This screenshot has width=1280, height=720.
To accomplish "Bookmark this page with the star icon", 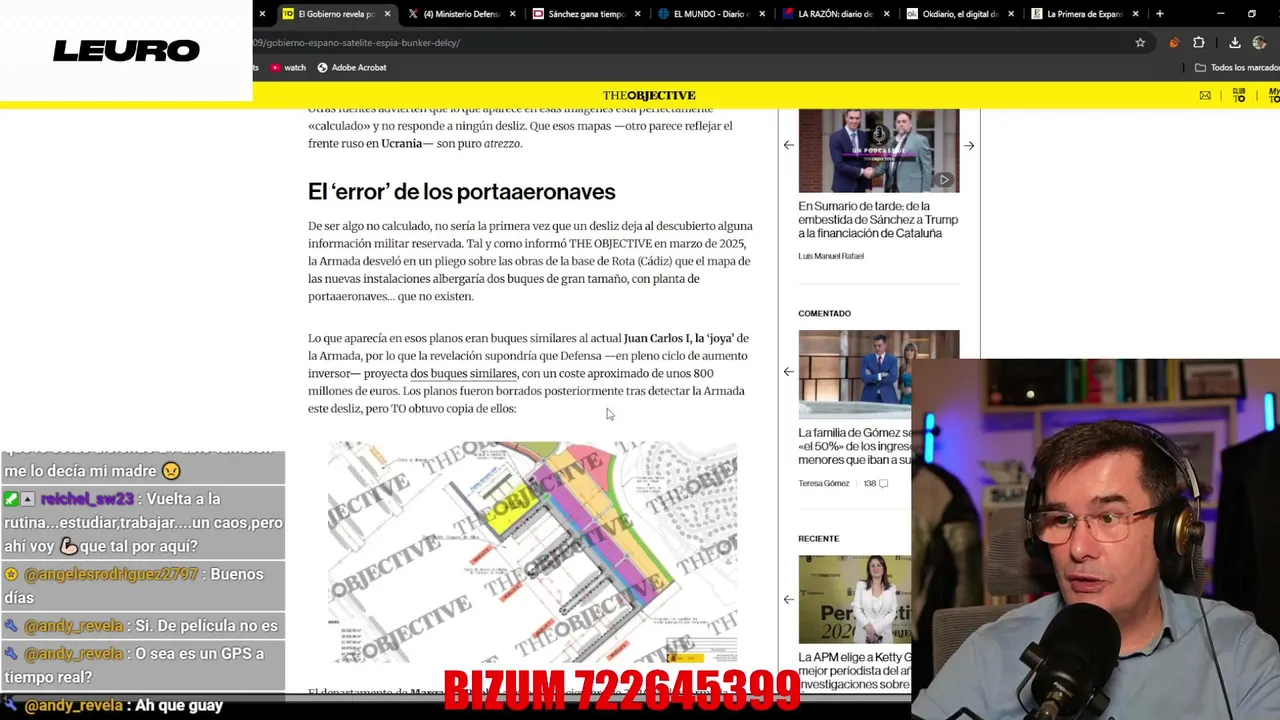I will (1140, 43).
